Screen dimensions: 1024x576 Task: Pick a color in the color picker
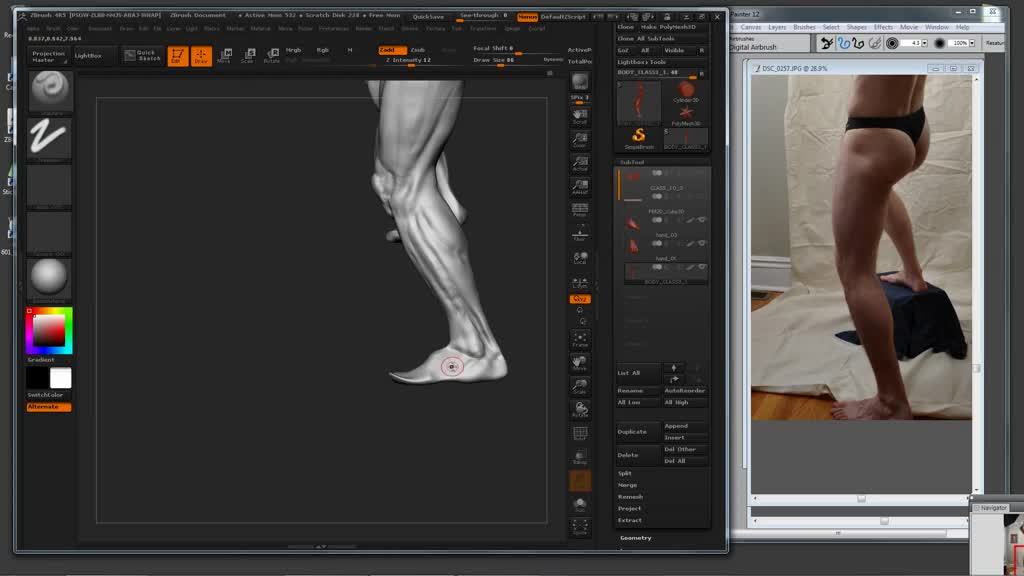(50, 330)
